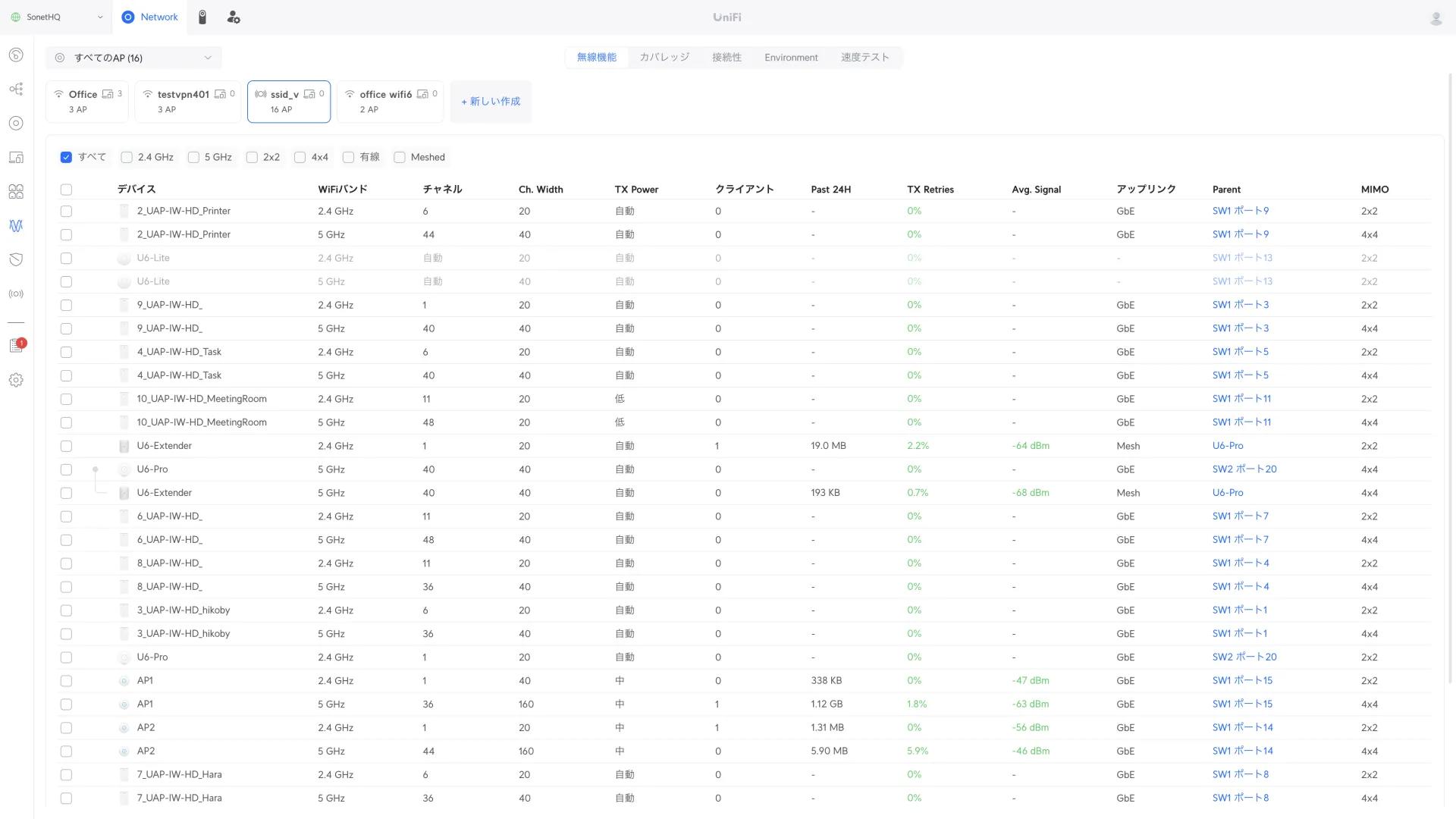Click WiFi icon on Office network card

pyautogui.click(x=58, y=94)
